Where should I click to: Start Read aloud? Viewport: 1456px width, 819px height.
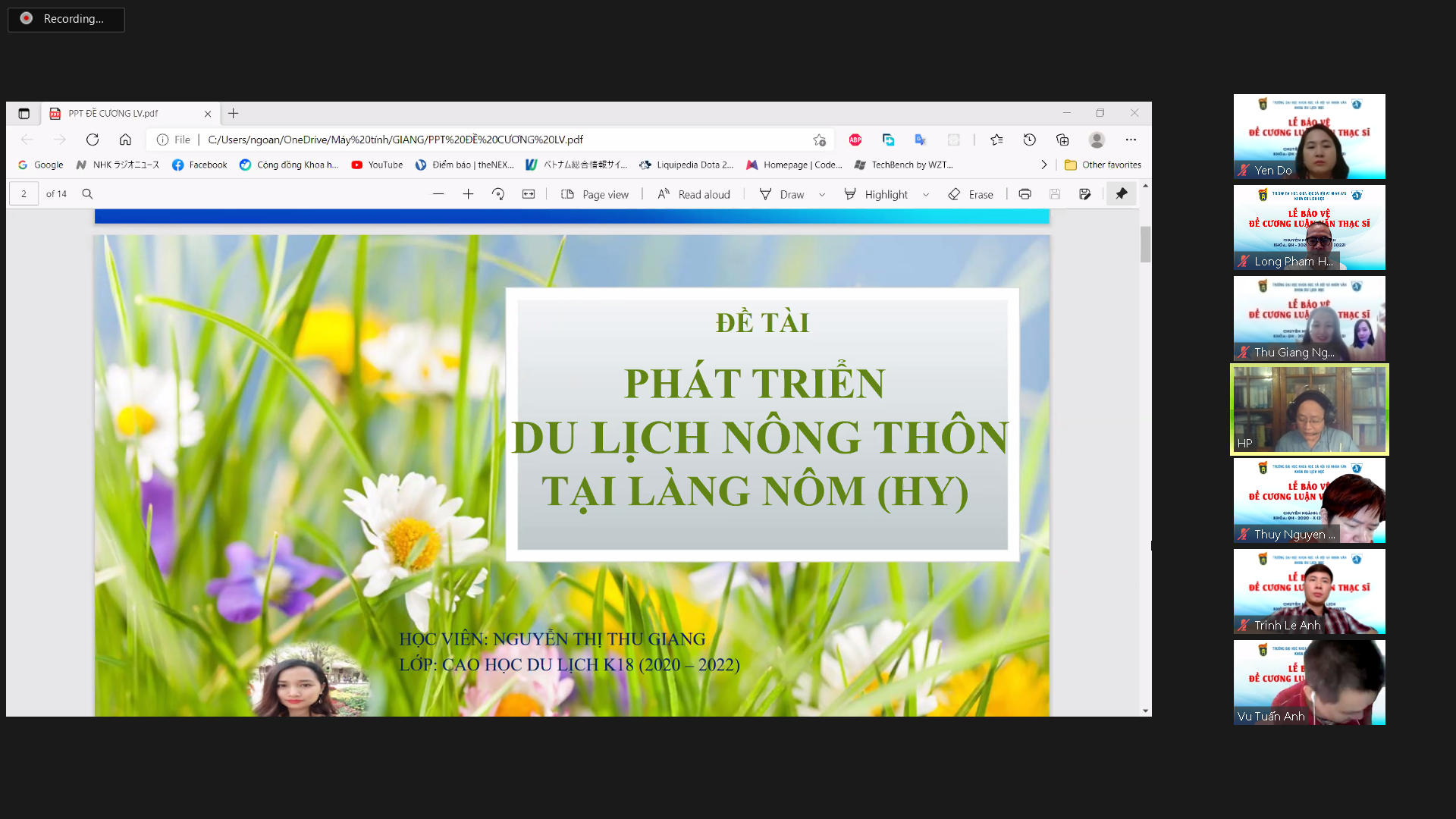tap(693, 194)
